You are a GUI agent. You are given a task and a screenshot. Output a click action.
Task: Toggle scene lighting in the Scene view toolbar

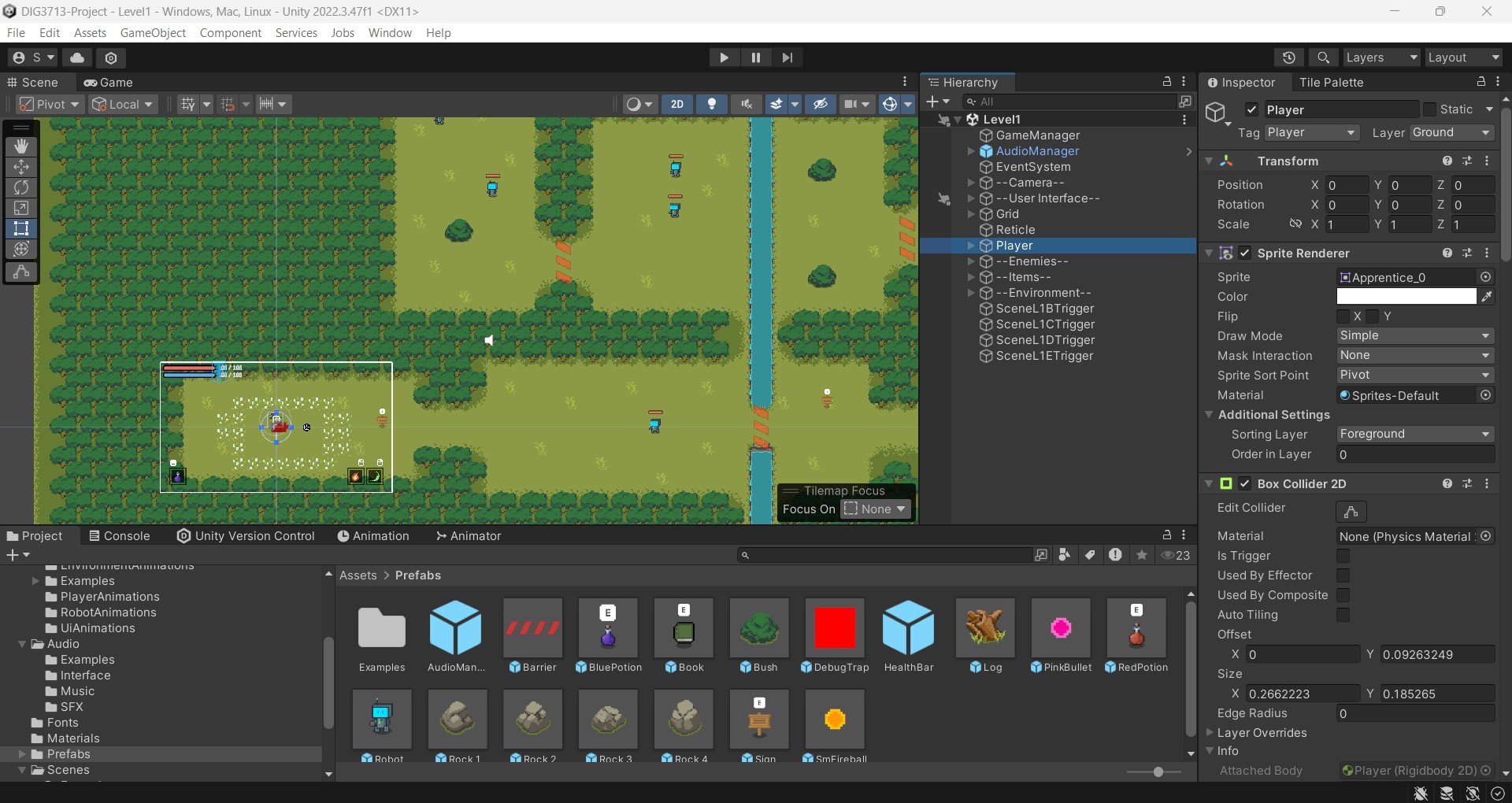coord(711,104)
